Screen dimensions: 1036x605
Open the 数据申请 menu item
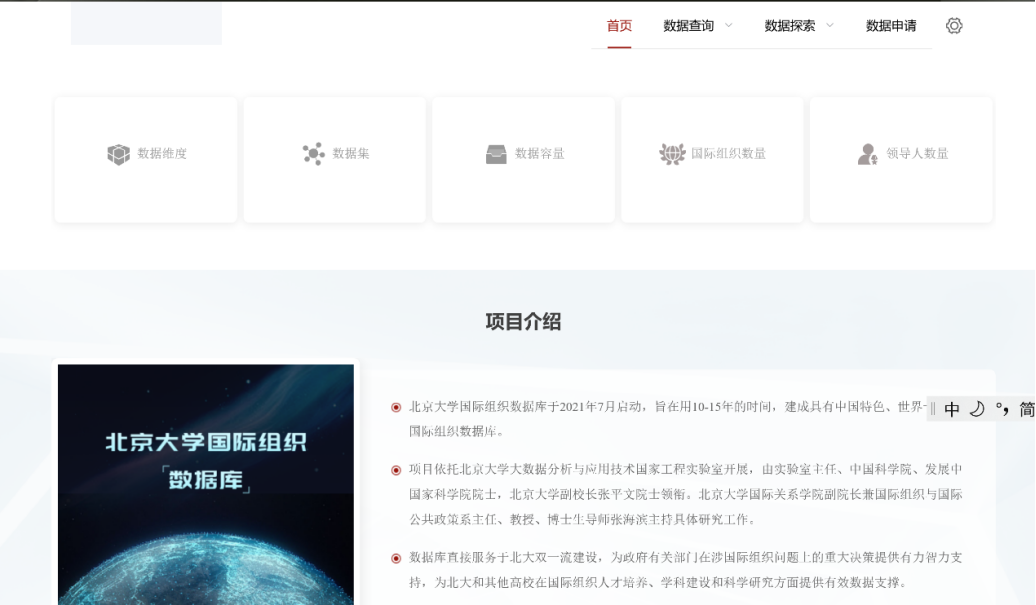[891, 26]
